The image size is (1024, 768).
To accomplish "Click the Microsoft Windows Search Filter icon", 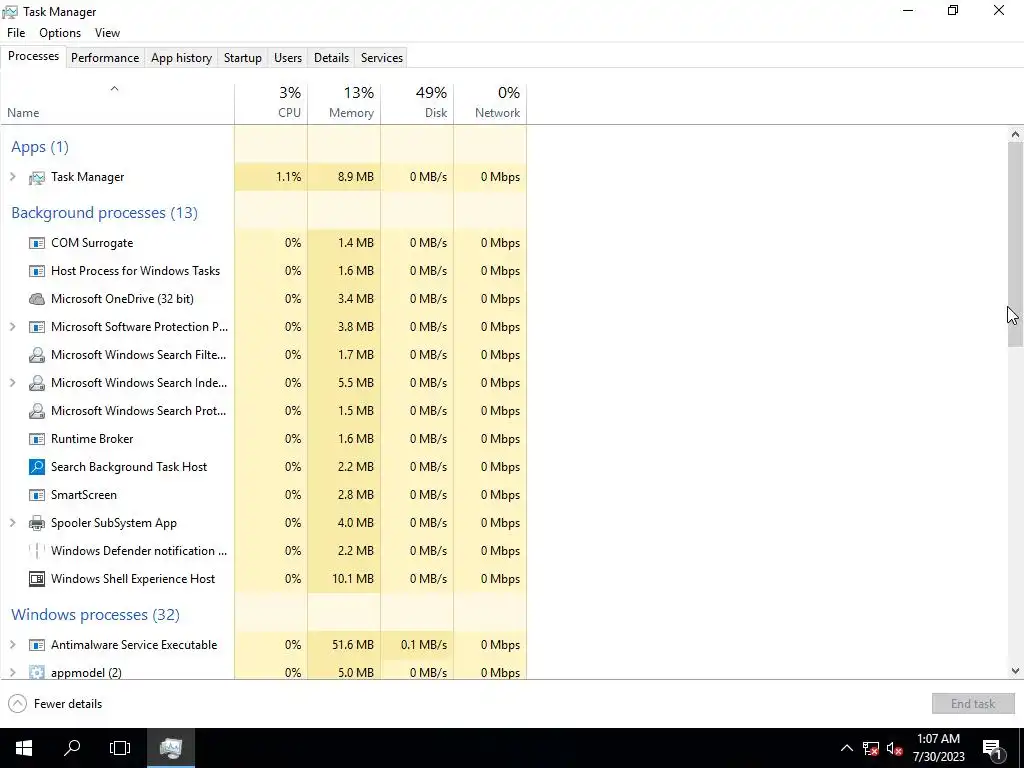I will point(37,355).
